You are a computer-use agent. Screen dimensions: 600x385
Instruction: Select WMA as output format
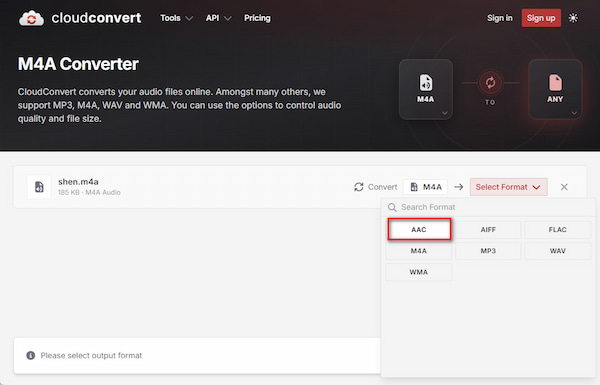click(419, 272)
